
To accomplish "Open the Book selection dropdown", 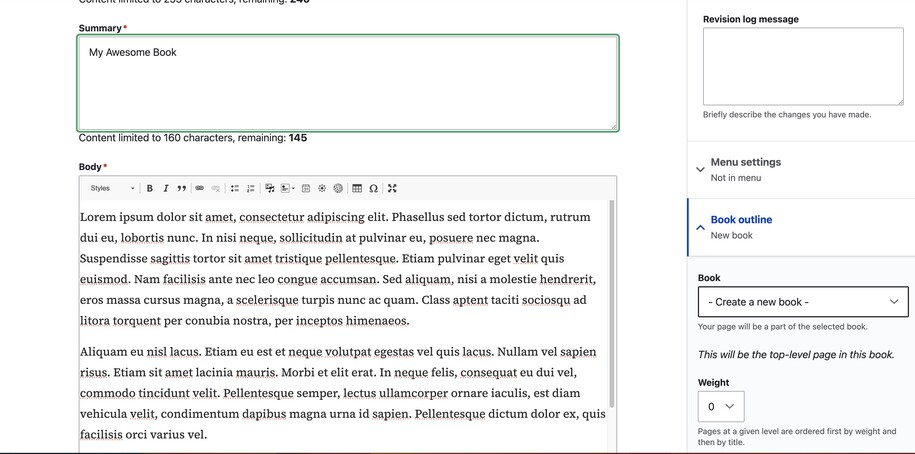I will point(802,302).
